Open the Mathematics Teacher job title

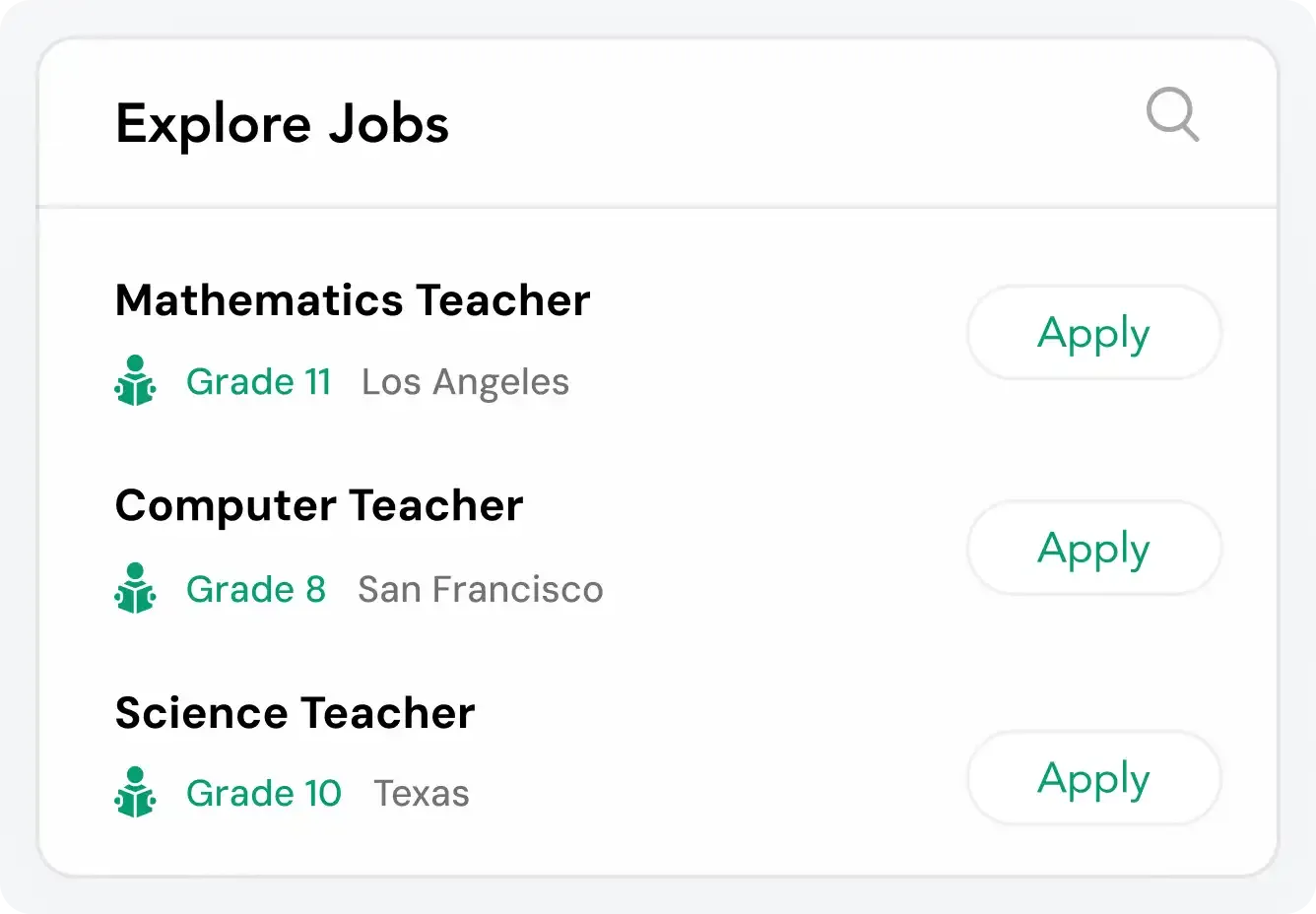pos(353,299)
